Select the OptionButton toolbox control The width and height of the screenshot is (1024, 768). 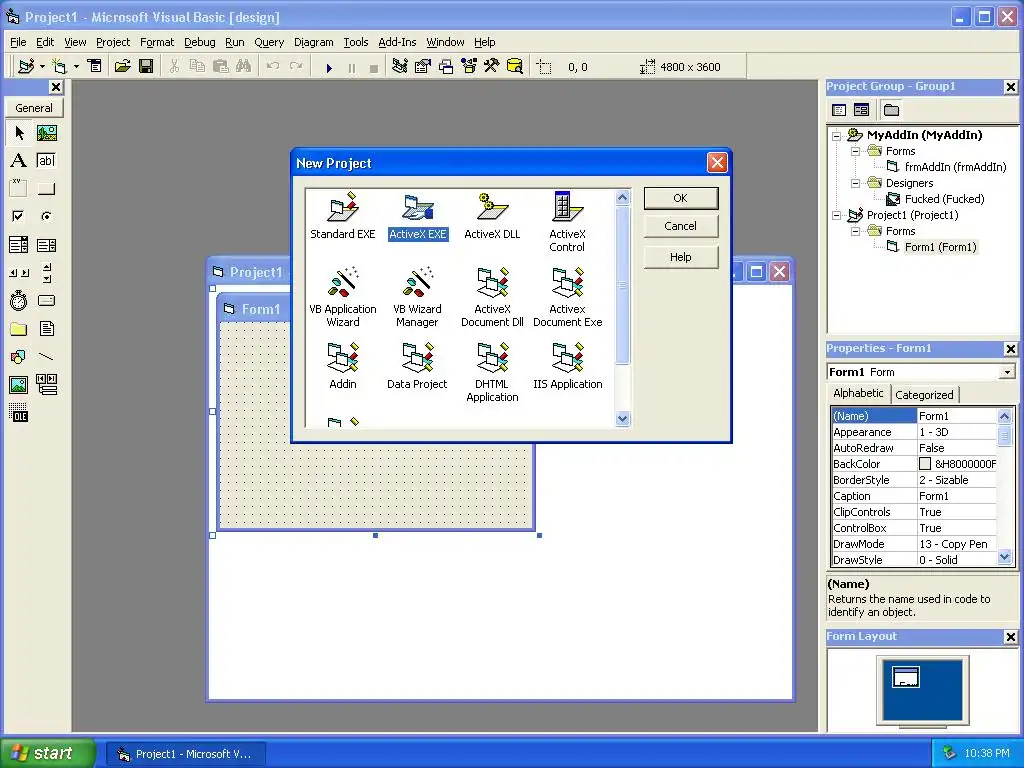46,216
